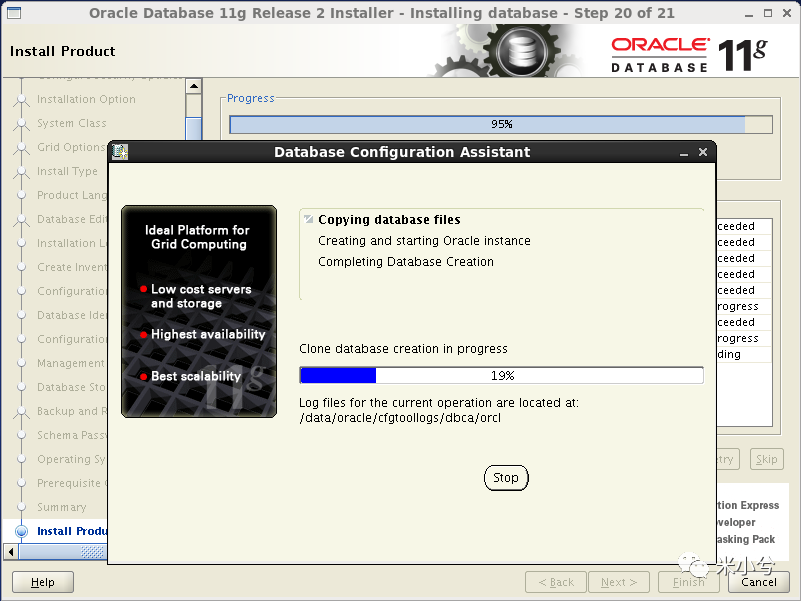The height and width of the screenshot is (601, 801).
Task: Click the clone database 19% progress bar
Action: pyautogui.click(x=501, y=376)
